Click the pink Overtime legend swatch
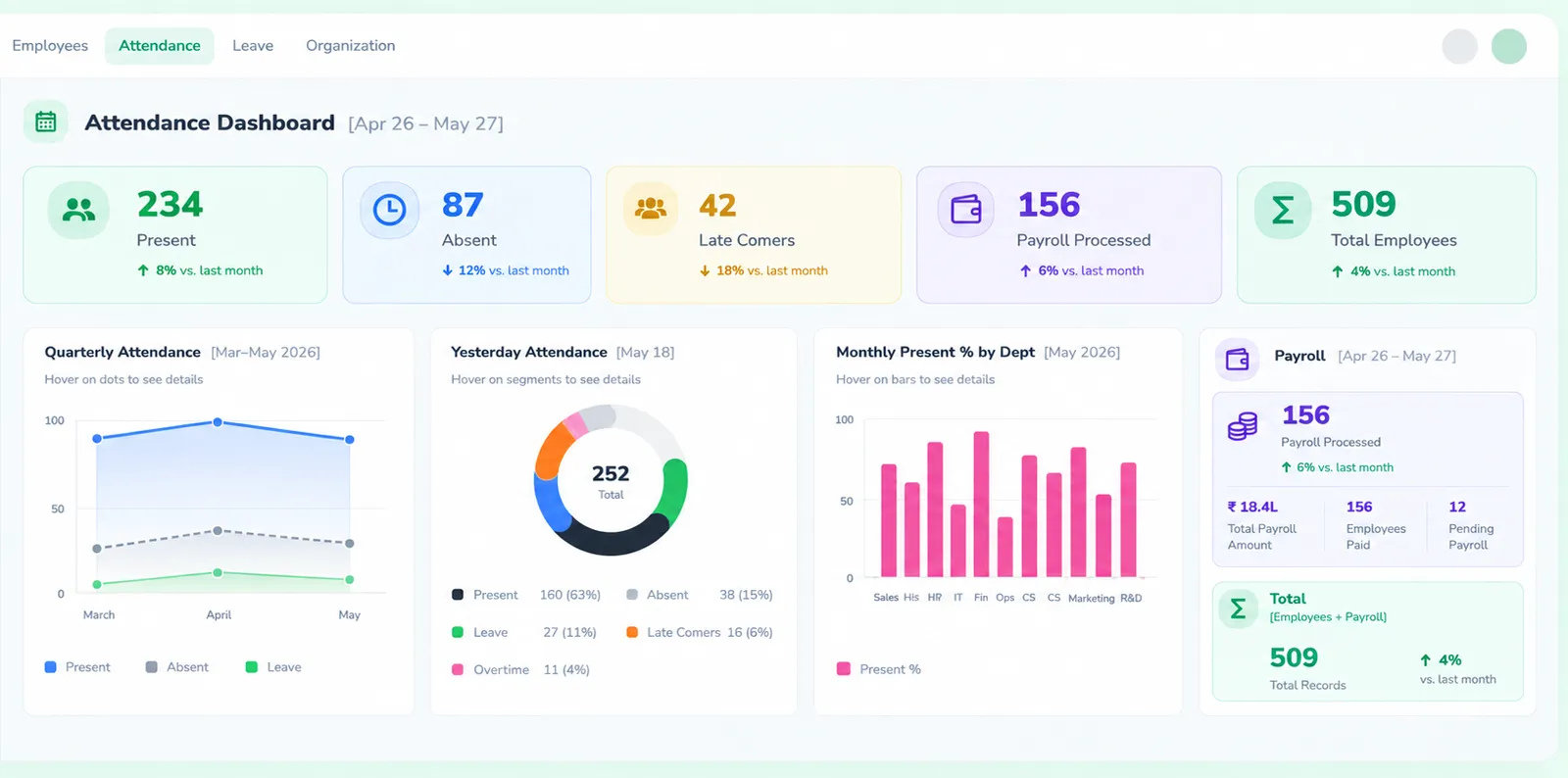Viewport: 1568px width, 778px height. click(458, 669)
